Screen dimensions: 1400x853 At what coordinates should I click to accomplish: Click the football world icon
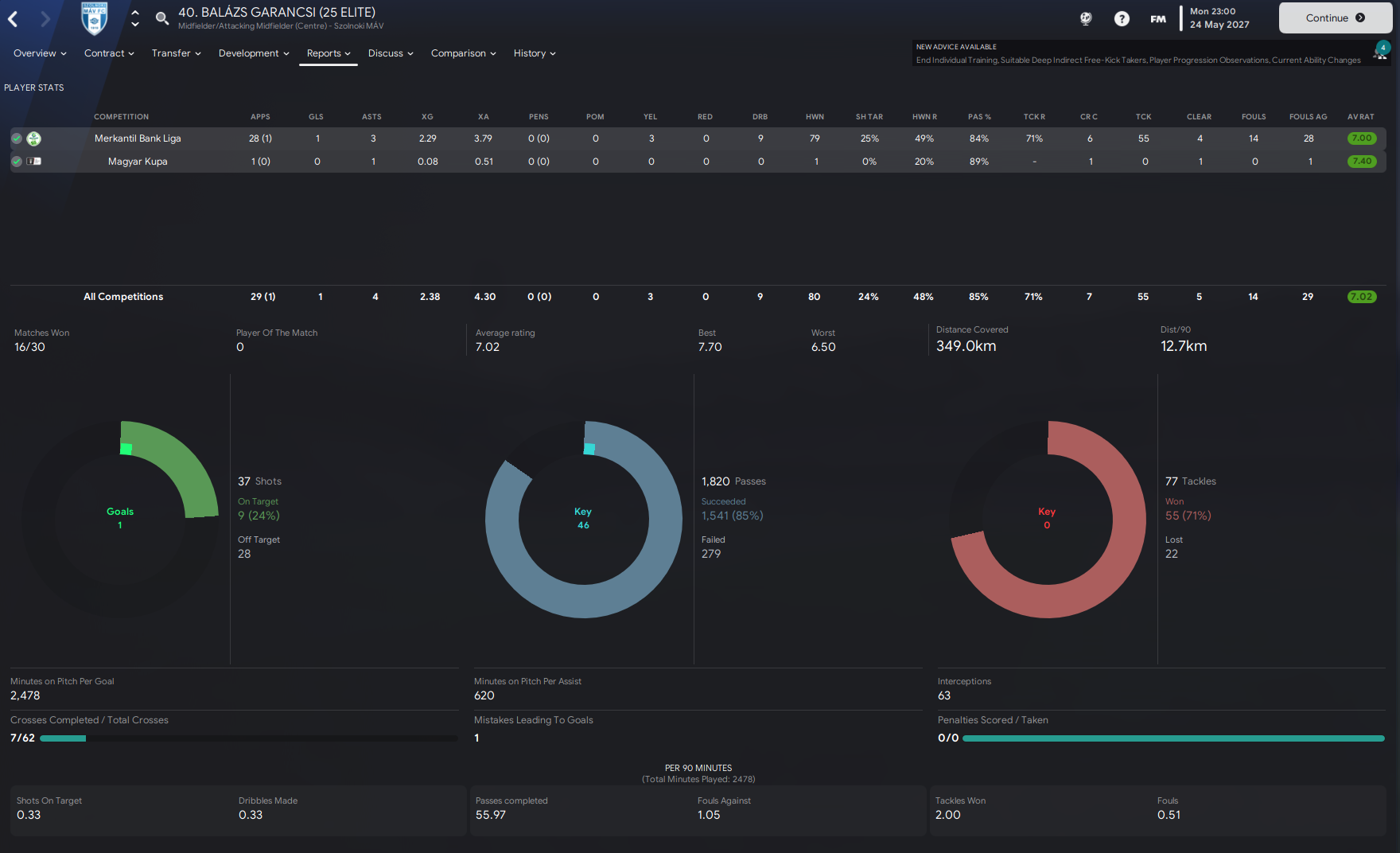1086,18
